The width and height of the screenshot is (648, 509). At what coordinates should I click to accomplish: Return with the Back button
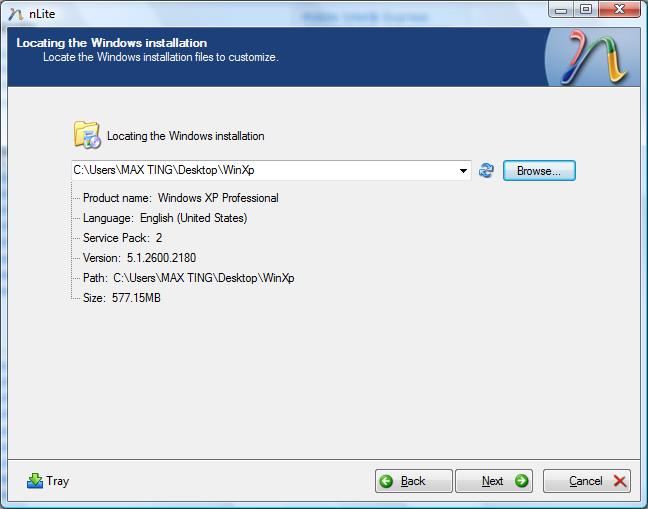coord(413,481)
